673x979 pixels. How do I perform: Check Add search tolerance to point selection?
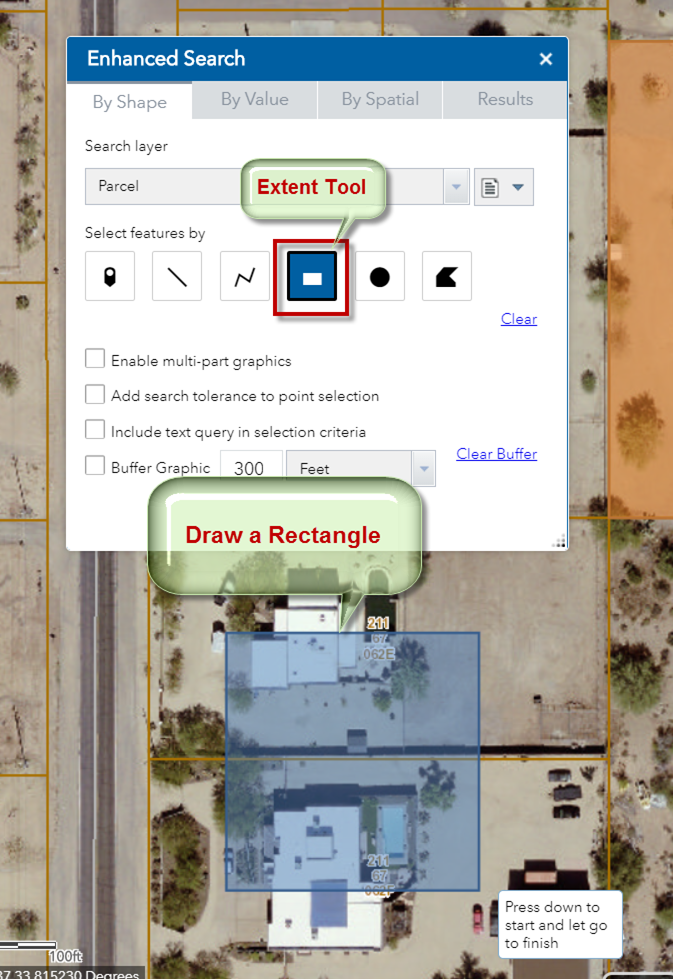[x=95, y=395]
